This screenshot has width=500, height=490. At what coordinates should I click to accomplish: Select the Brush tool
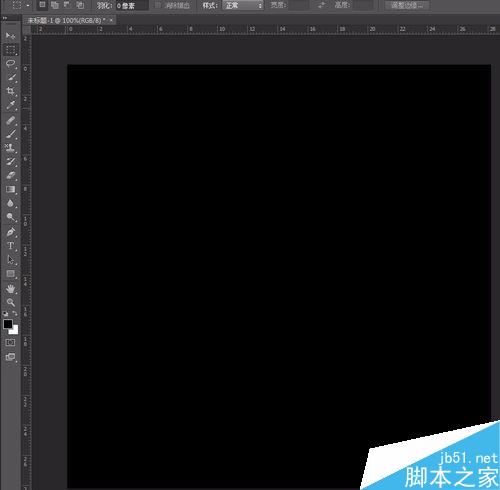click(x=10, y=134)
